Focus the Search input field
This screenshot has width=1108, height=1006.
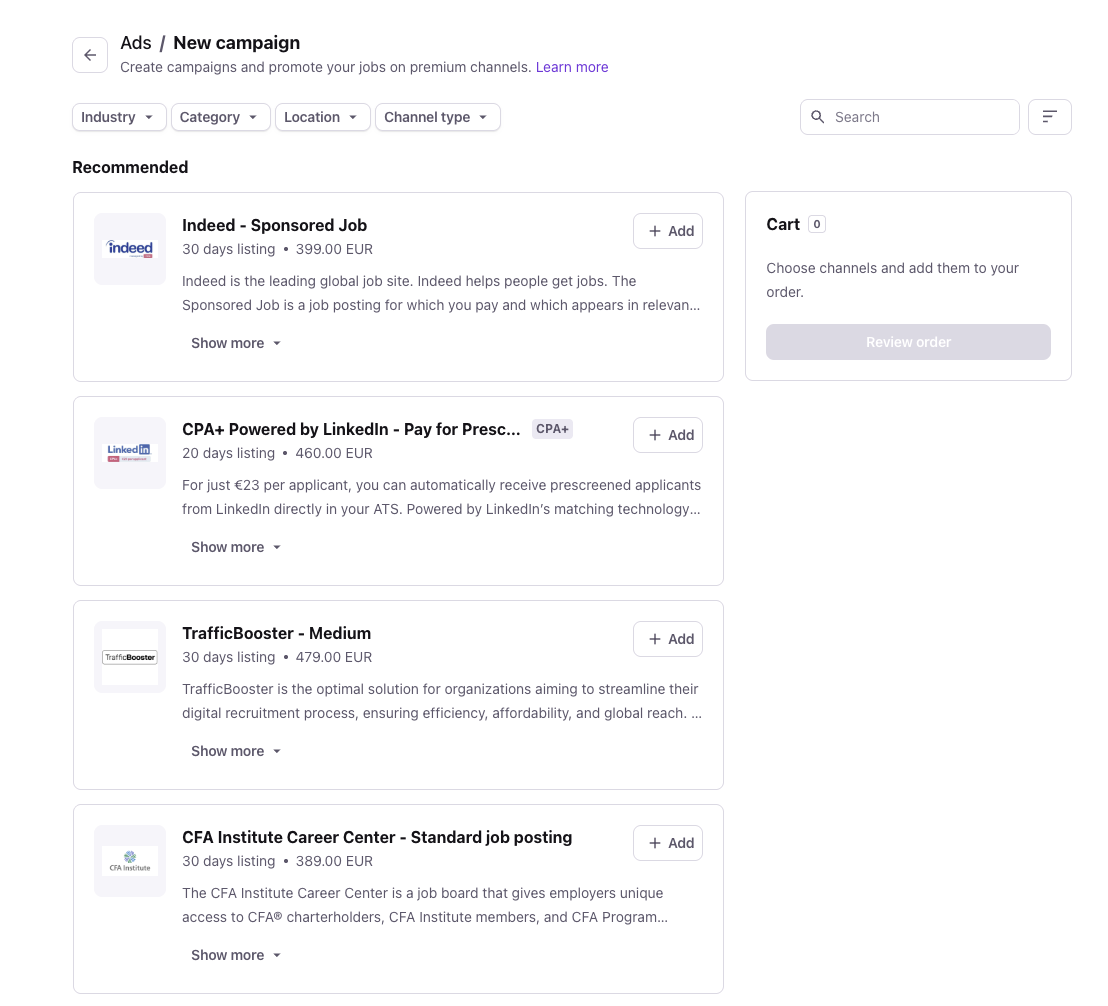pyautogui.click(x=920, y=117)
